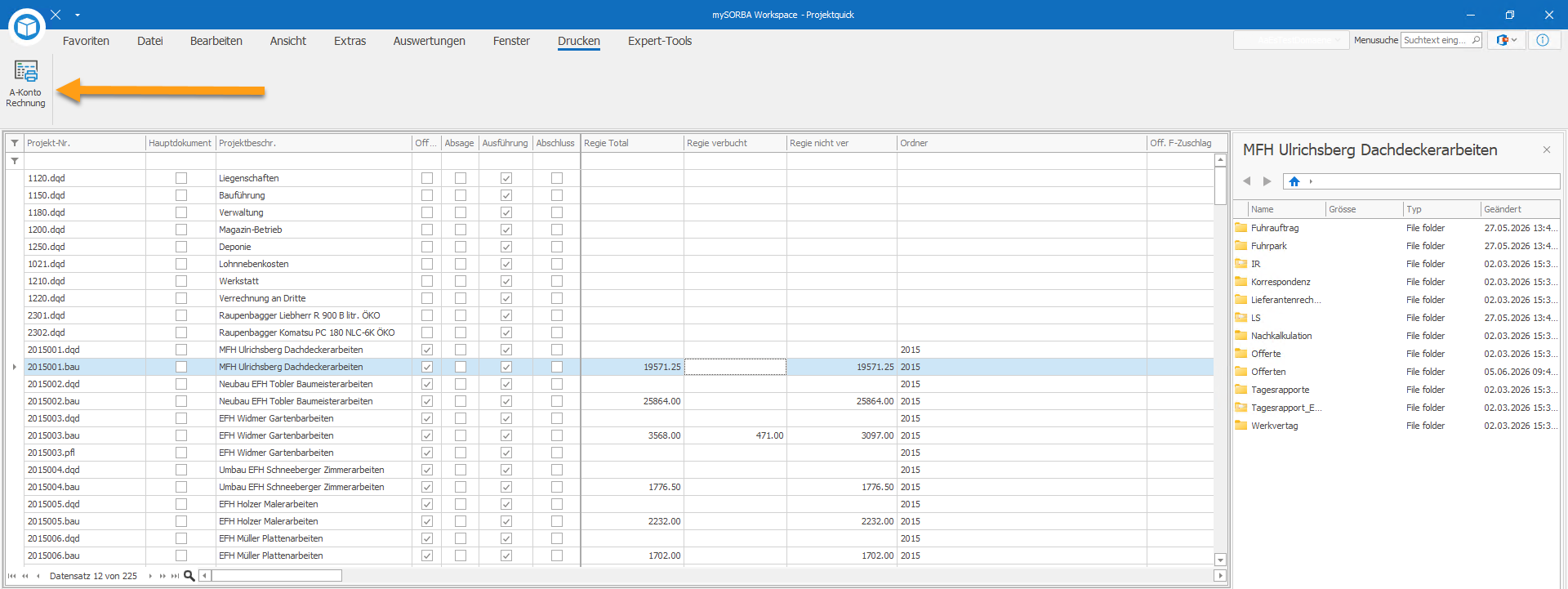
Task: Toggle the Off… checkbox for 2015001.bau
Action: click(x=427, y=367)
